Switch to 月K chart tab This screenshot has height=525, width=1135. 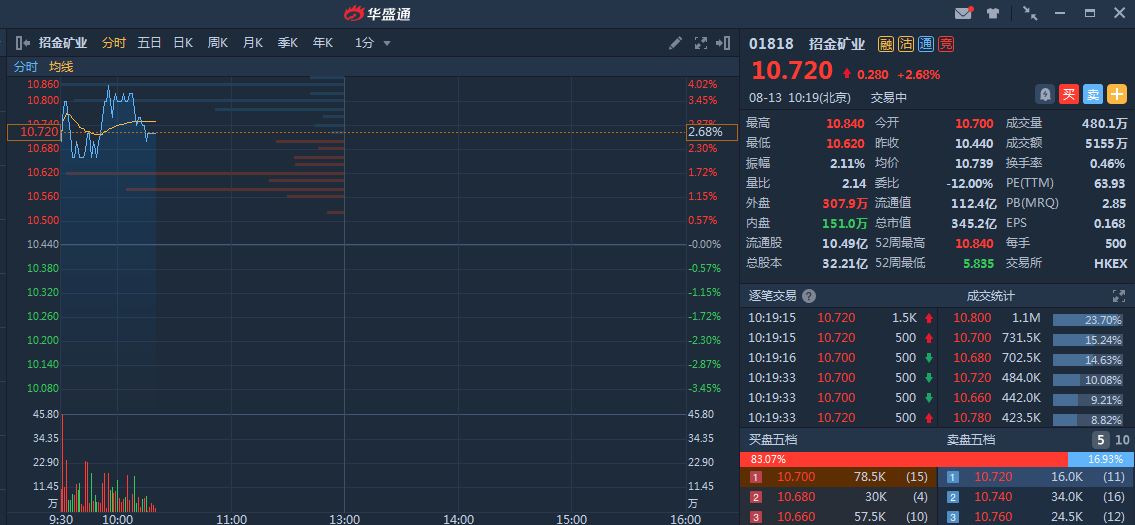(253, 43)
